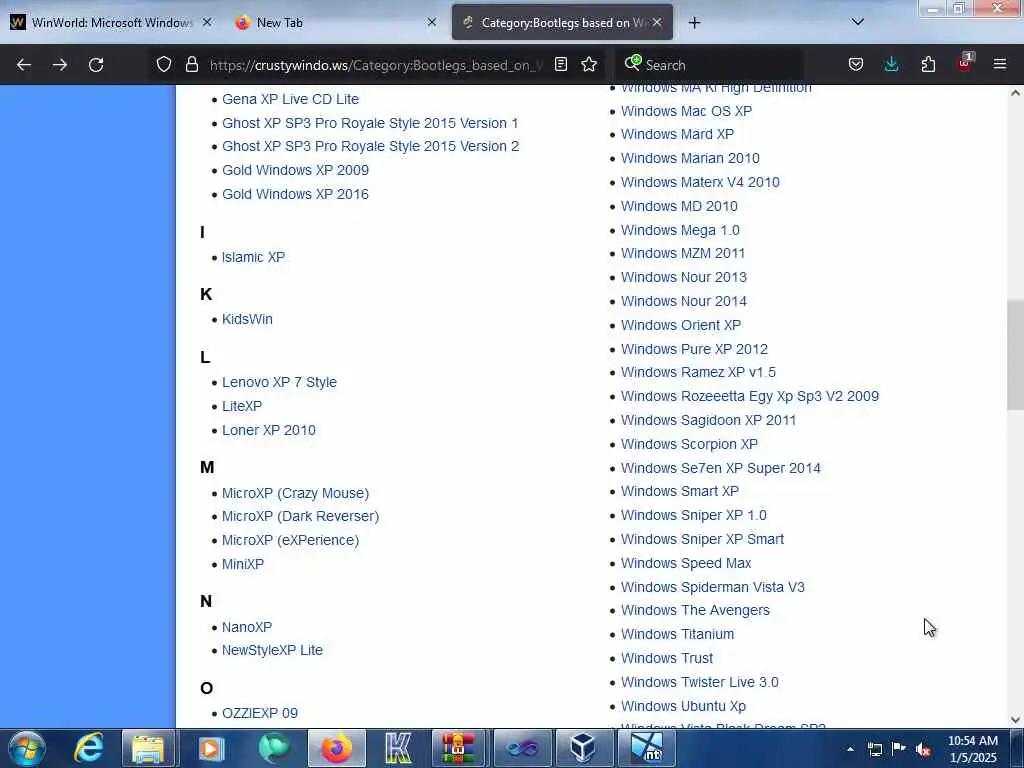Open the MiniXP link
The width and height of the screenshot is (1024, 768).
(x=243, y=564)
